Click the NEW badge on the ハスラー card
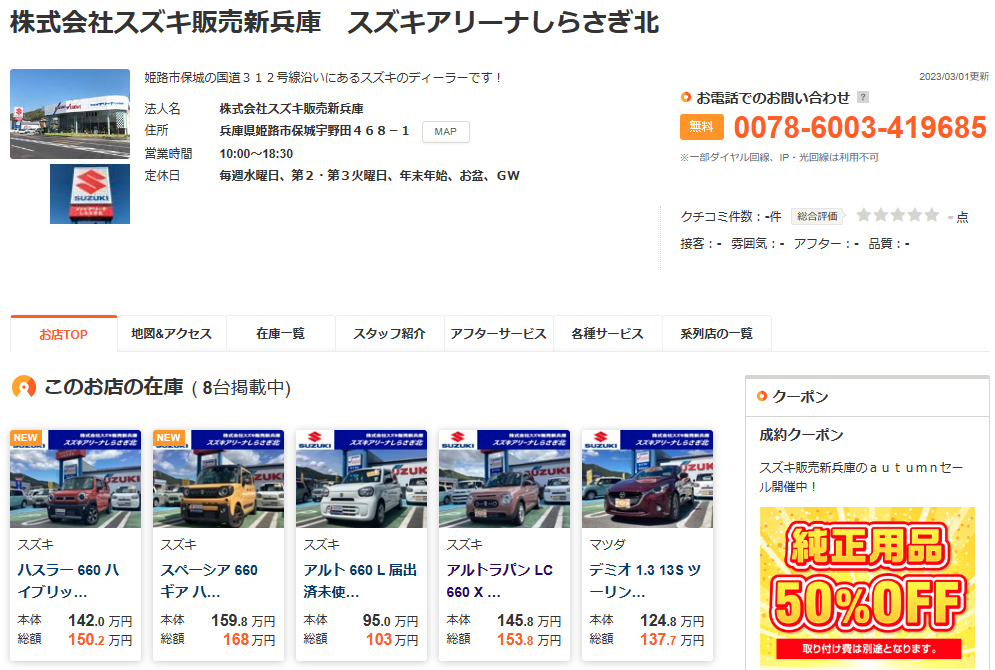The width and height of the screenshot is (995, 670). (25, 437)
